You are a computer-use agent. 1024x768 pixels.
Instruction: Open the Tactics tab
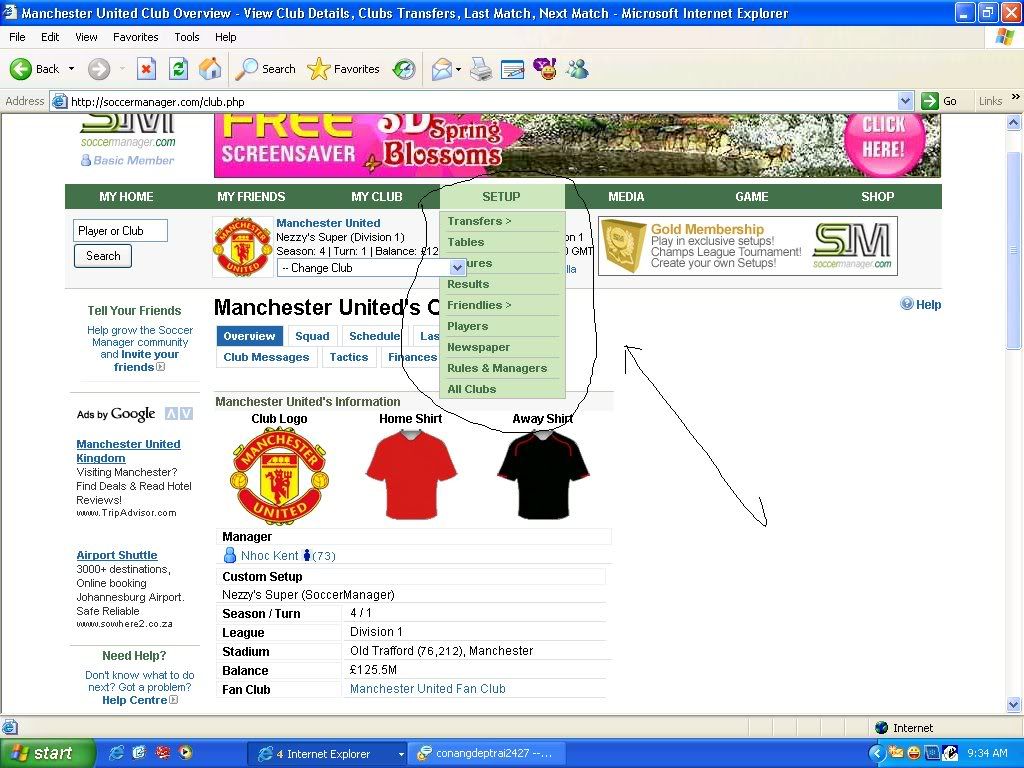pyautogui.click(x=349, y=357)
